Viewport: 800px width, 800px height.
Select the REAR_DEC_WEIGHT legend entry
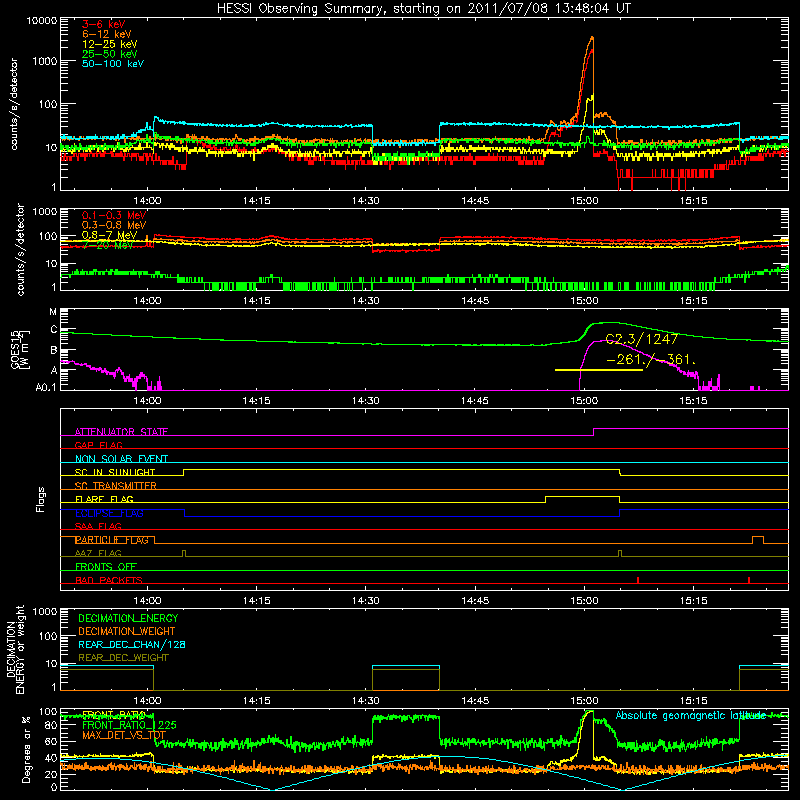tap(123, 658)
